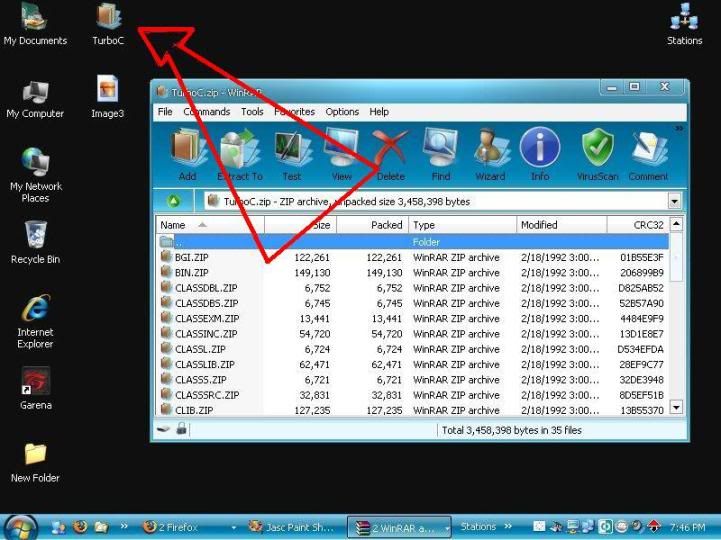Select the TurboC desktop icon
The image size is (721, 540).
(108, 24)
